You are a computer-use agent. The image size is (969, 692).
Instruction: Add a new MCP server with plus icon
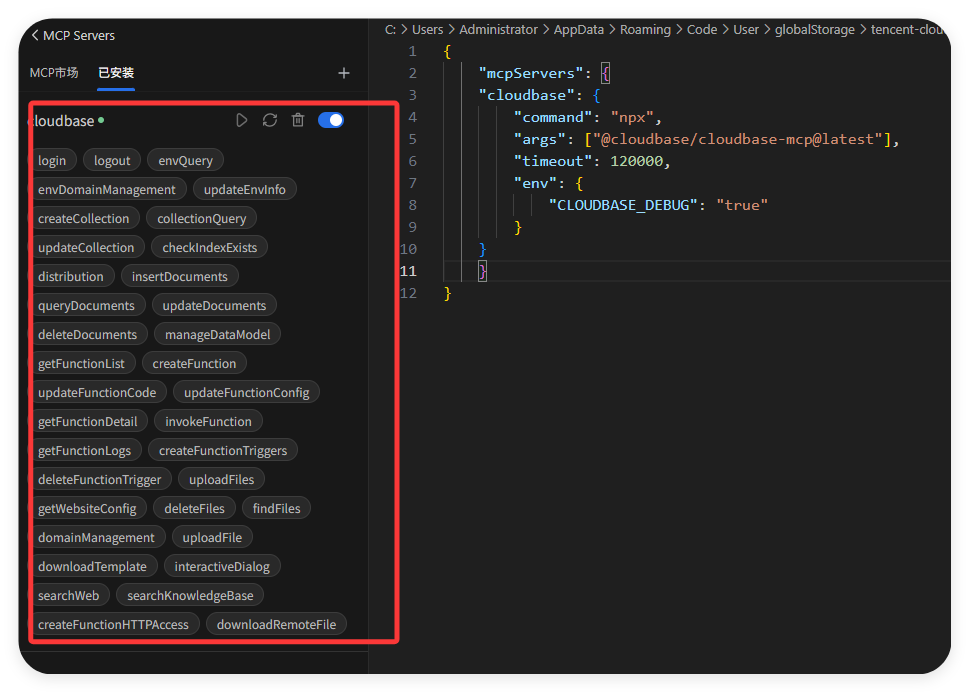click(344, 74)
